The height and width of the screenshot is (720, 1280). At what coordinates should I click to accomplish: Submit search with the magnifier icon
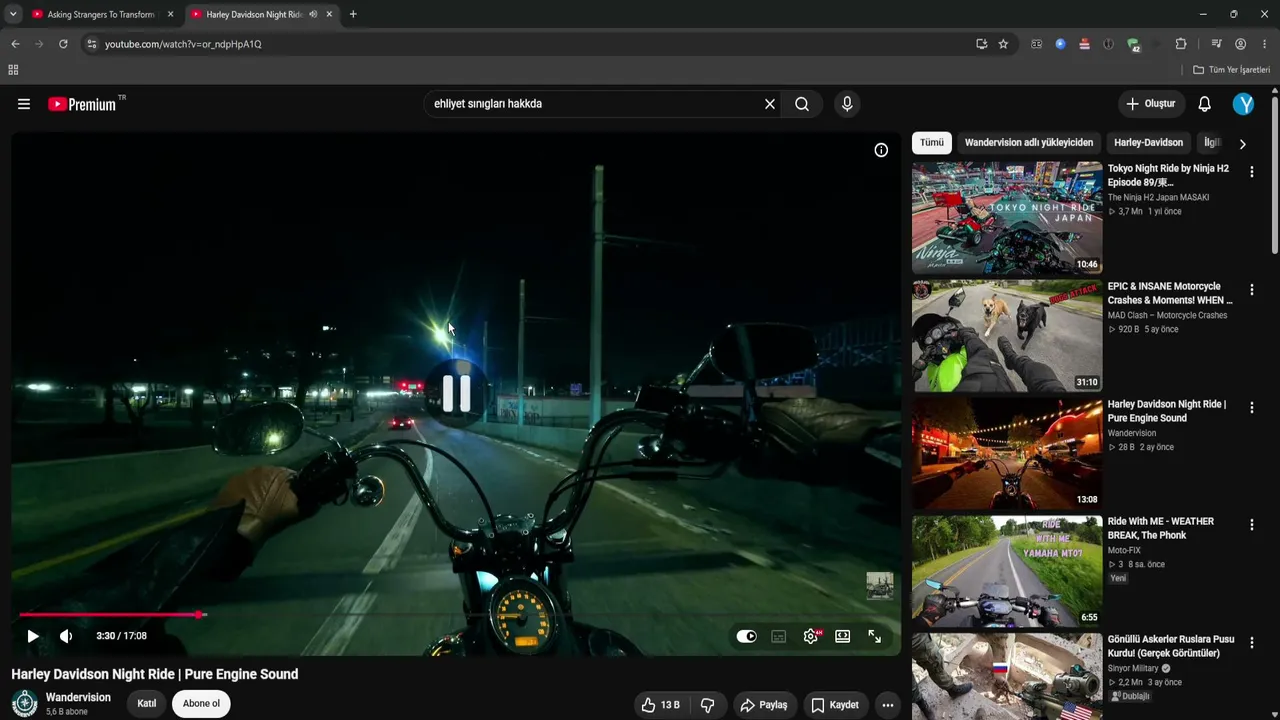(x=802, y=104)
